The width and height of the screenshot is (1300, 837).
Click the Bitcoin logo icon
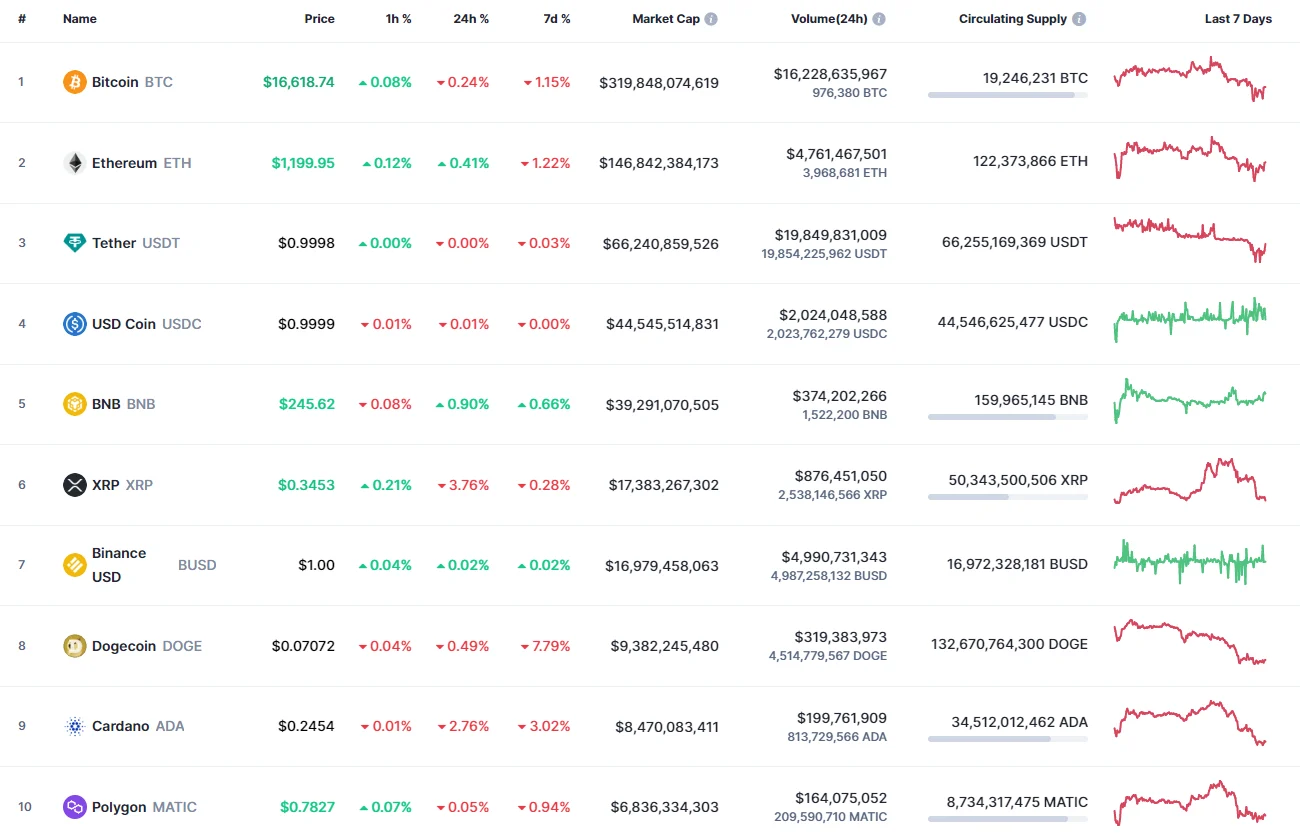pos(73,82)
